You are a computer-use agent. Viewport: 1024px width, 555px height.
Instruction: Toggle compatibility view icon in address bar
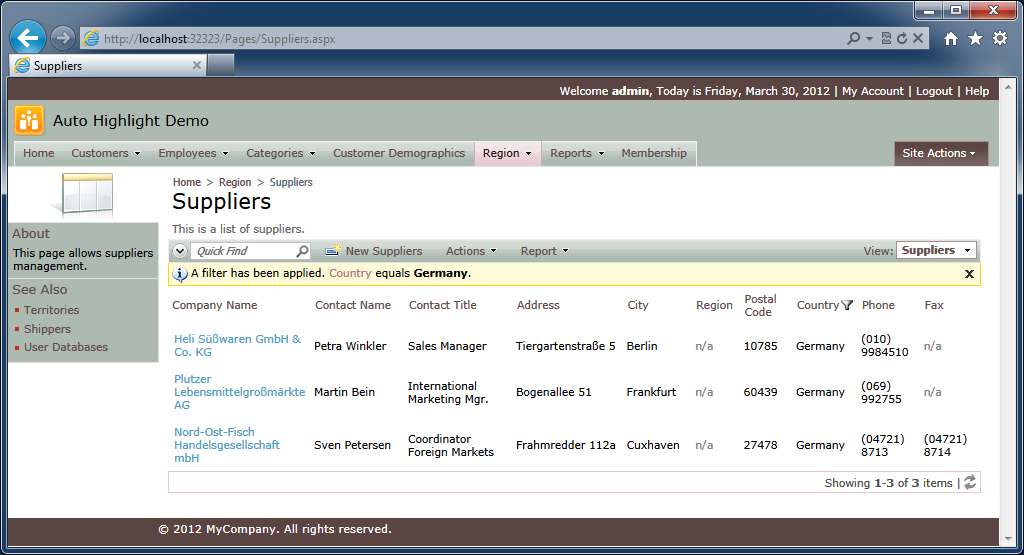[x=886, y=39]
